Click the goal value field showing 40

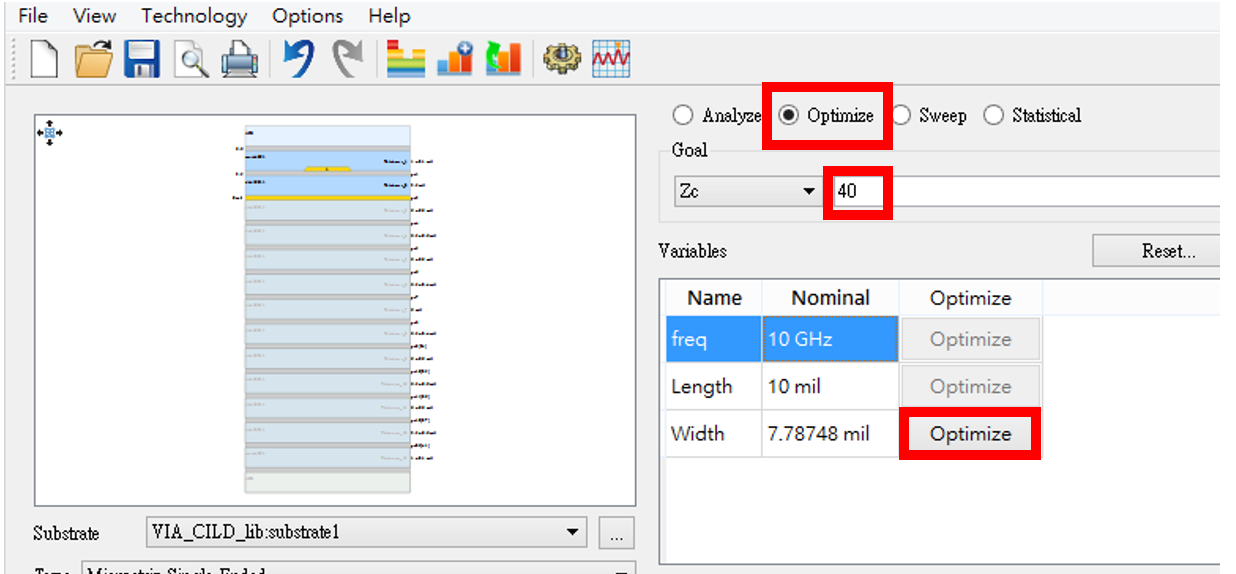[x=1025, y=191]
